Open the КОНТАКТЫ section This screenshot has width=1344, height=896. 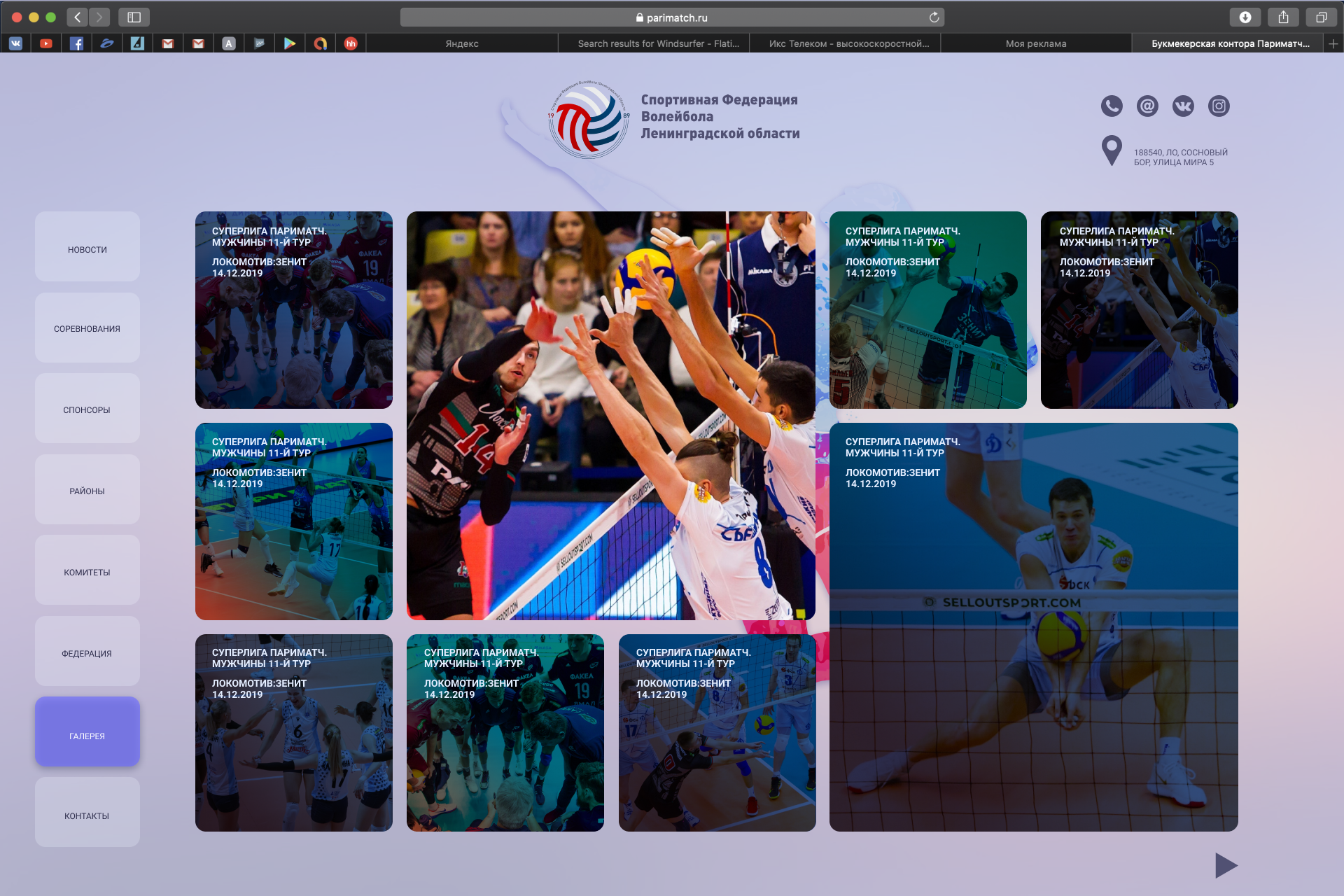click(87, 812)
